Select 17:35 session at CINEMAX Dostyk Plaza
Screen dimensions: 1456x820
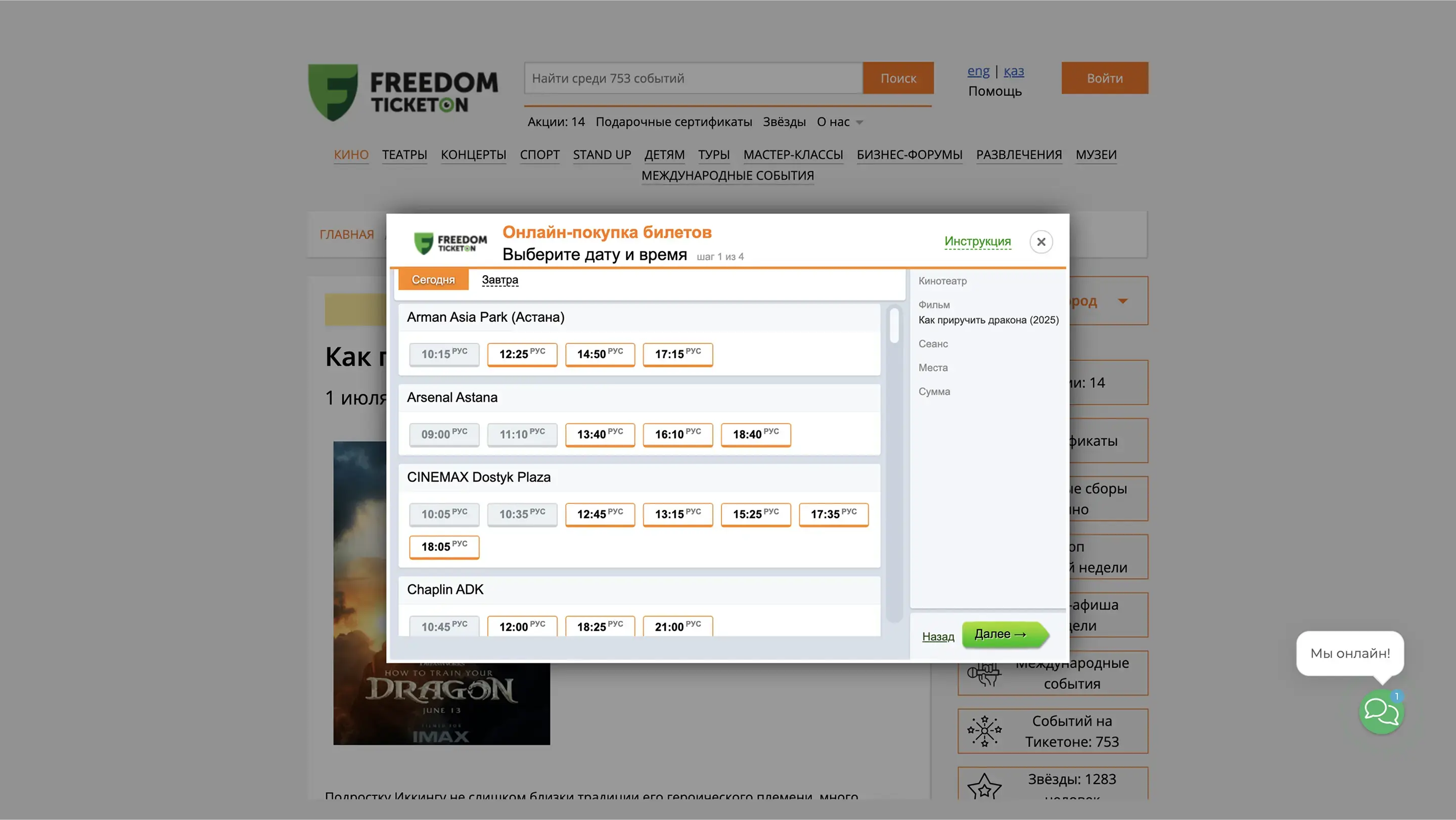pyautogui.click(x=833, y=514)
